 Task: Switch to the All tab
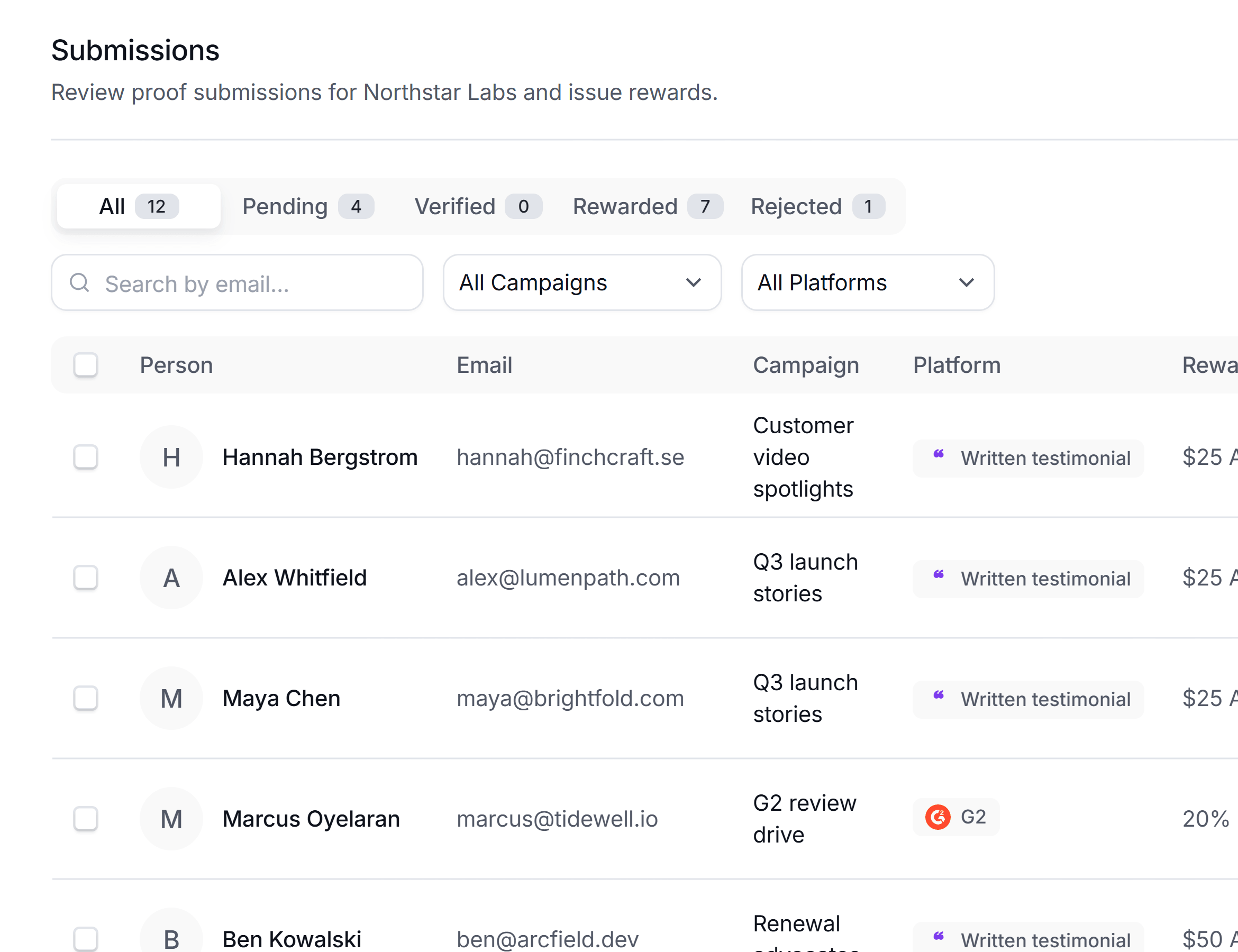click(x=139, y=206)
